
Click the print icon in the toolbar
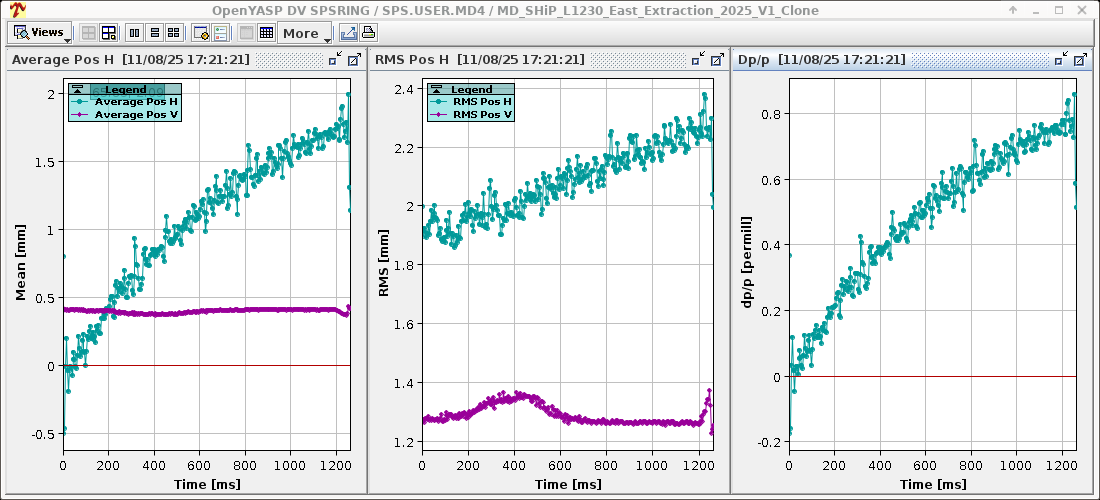click(x=368, y=33)
